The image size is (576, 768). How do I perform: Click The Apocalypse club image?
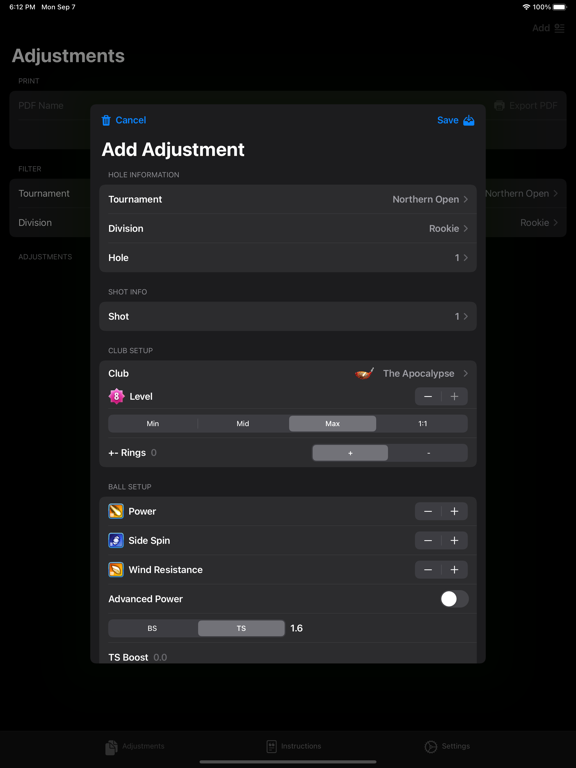[x=364, y=374]
